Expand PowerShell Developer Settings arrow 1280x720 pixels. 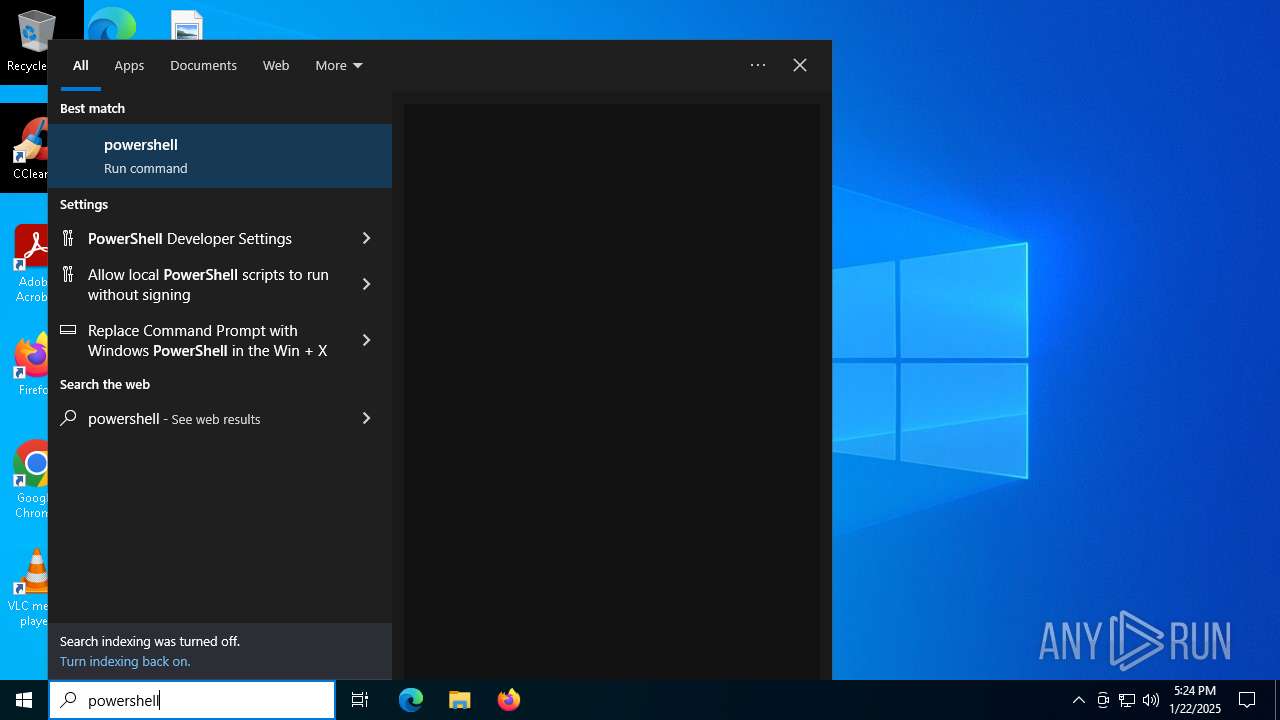click(366, 238)
